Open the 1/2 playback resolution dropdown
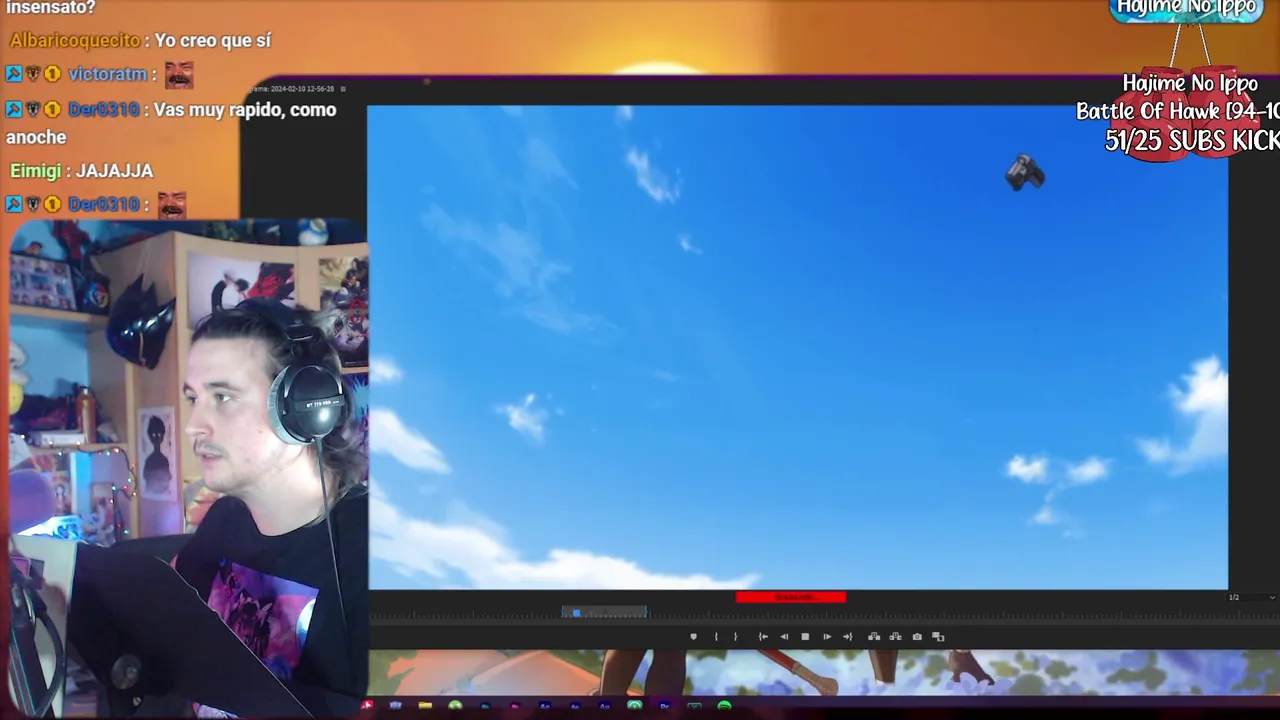 [1251, 597]
